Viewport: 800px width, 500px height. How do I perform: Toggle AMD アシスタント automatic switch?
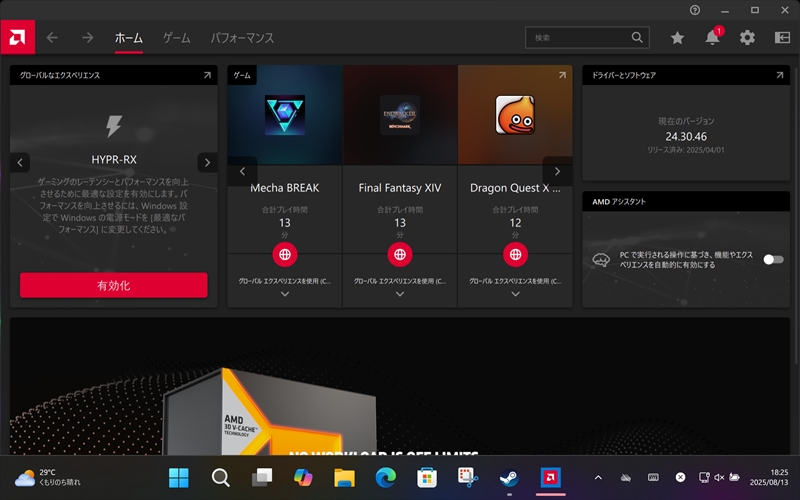click(773, 260)
